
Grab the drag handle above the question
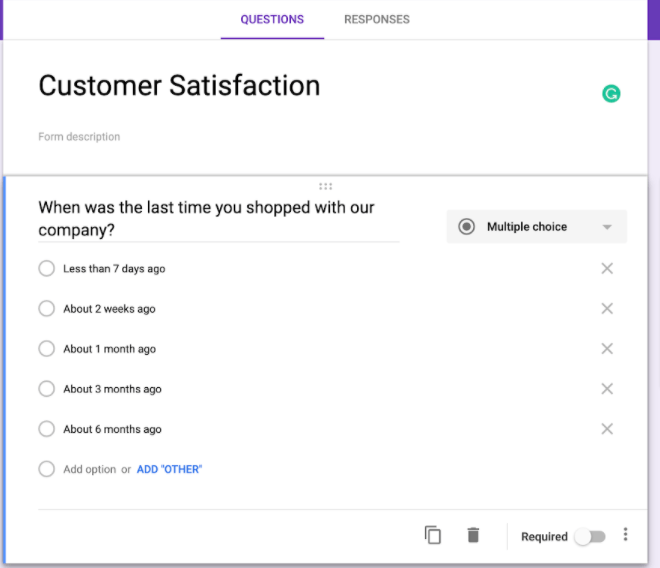pyautogui.click(x=325, y=186)
